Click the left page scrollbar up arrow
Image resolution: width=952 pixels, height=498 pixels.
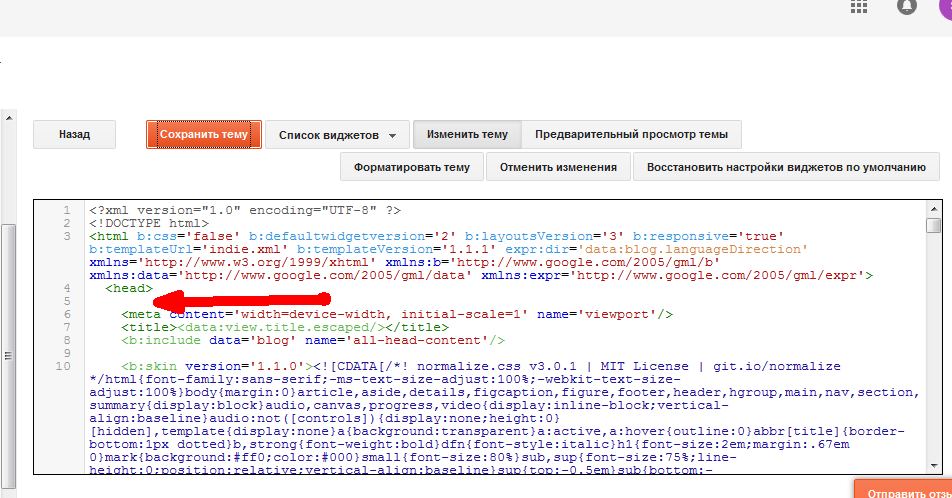point(8,118)
